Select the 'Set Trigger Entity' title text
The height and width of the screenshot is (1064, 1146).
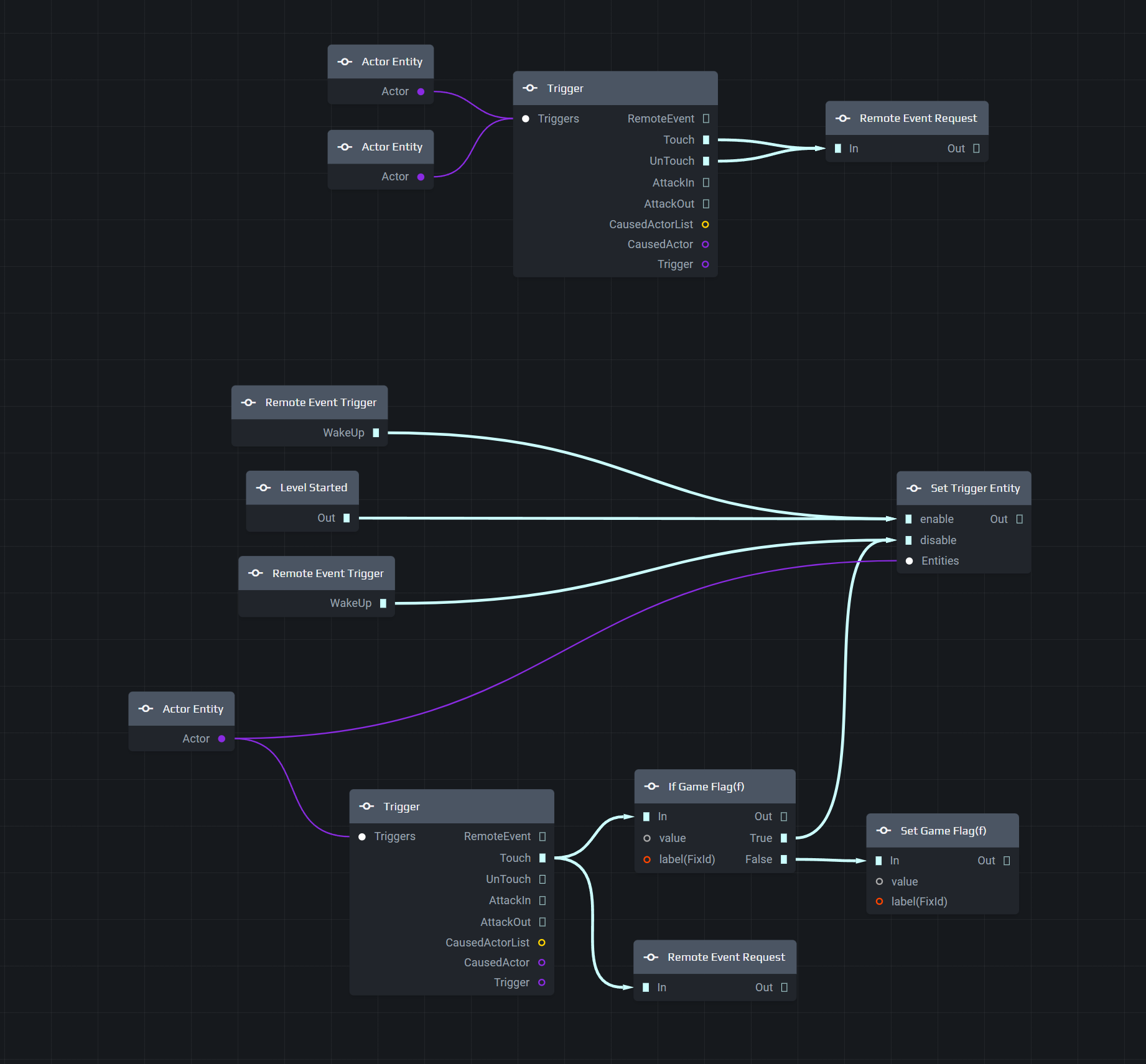[x=975, y=488]
